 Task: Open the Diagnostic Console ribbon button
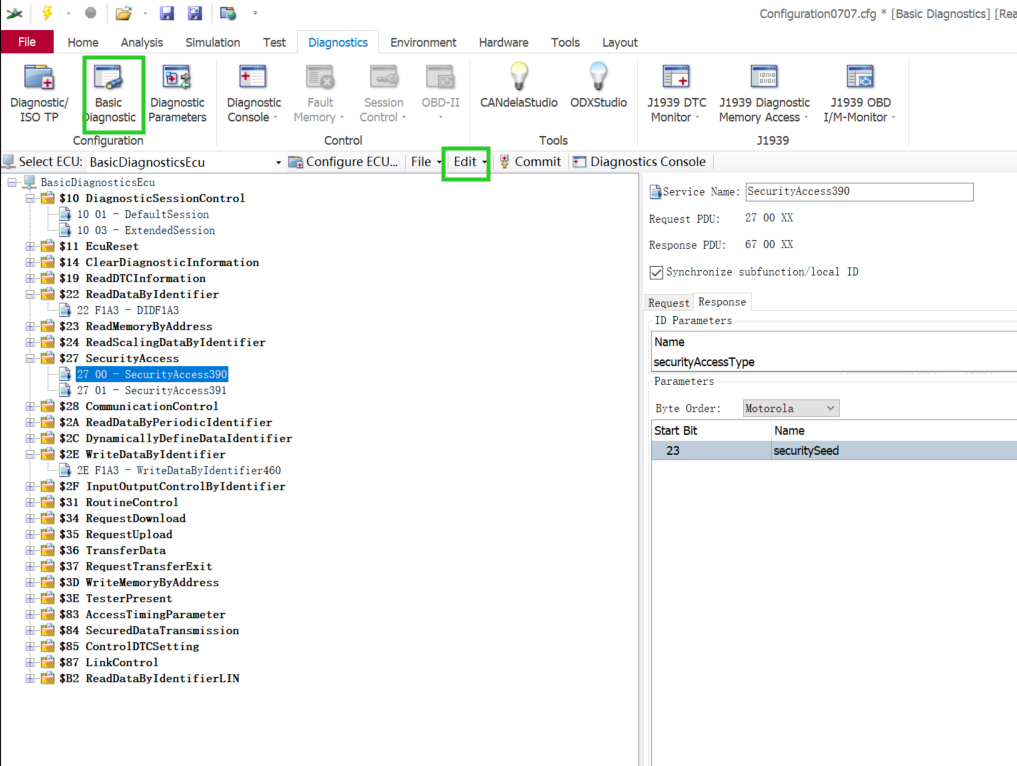tap(254, 93)
